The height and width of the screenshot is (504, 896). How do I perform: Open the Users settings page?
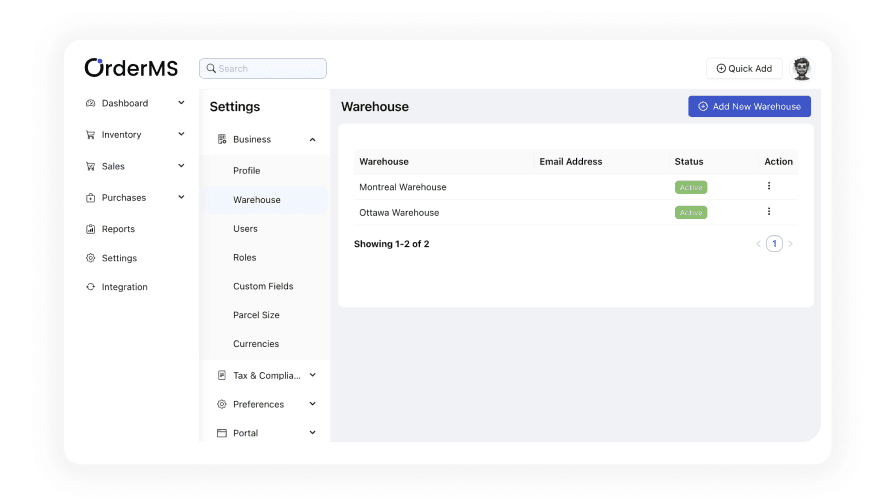point(245,229)
